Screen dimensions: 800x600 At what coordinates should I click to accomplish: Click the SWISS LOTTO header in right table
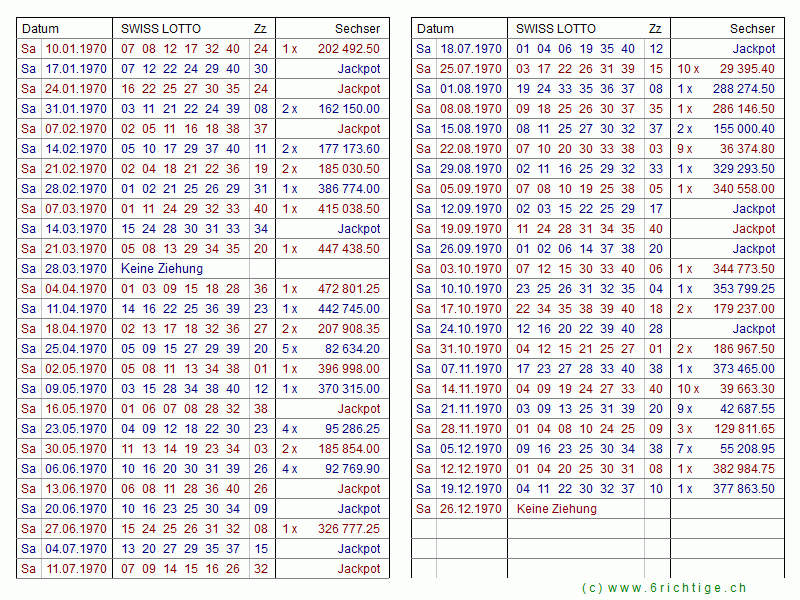[556, 29]
